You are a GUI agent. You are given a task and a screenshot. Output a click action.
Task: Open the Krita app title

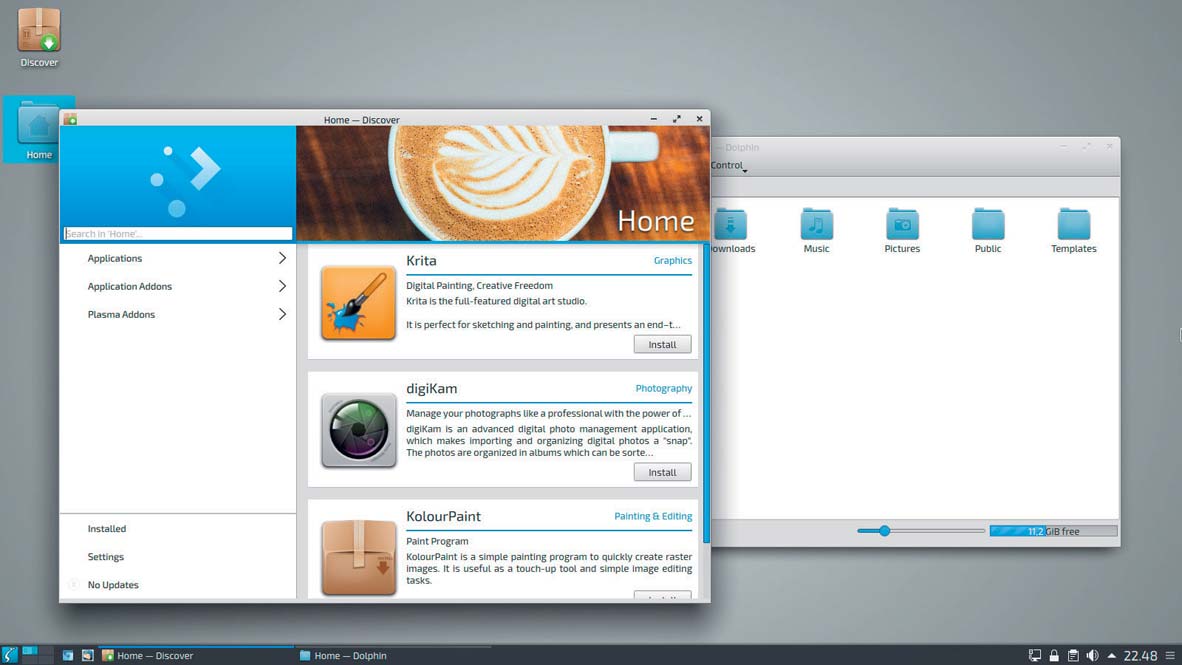[421, 260]
